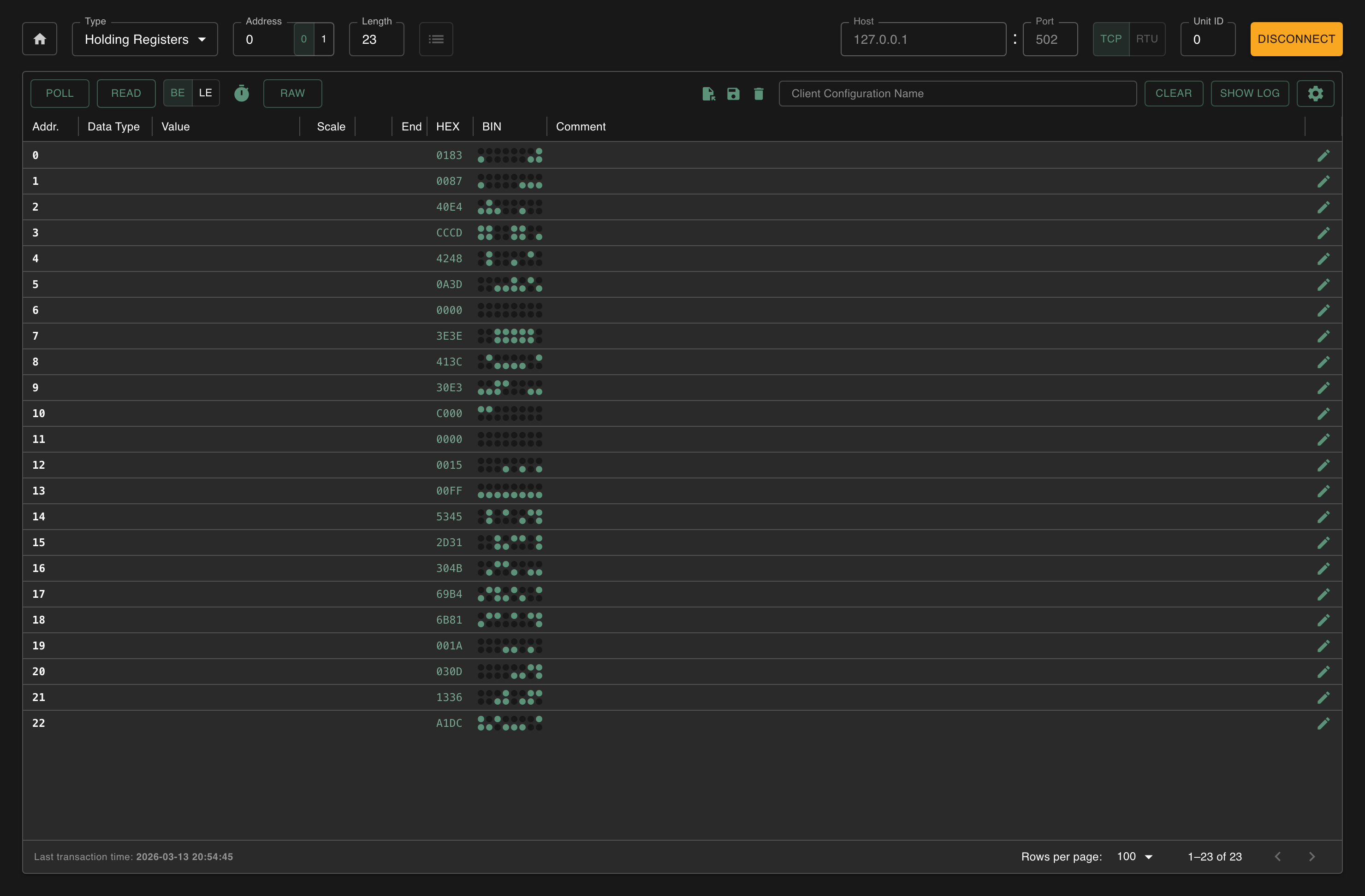Focus the Client Configuration Name field
This screenshot has height=896, width=1365.
[956, 94]
